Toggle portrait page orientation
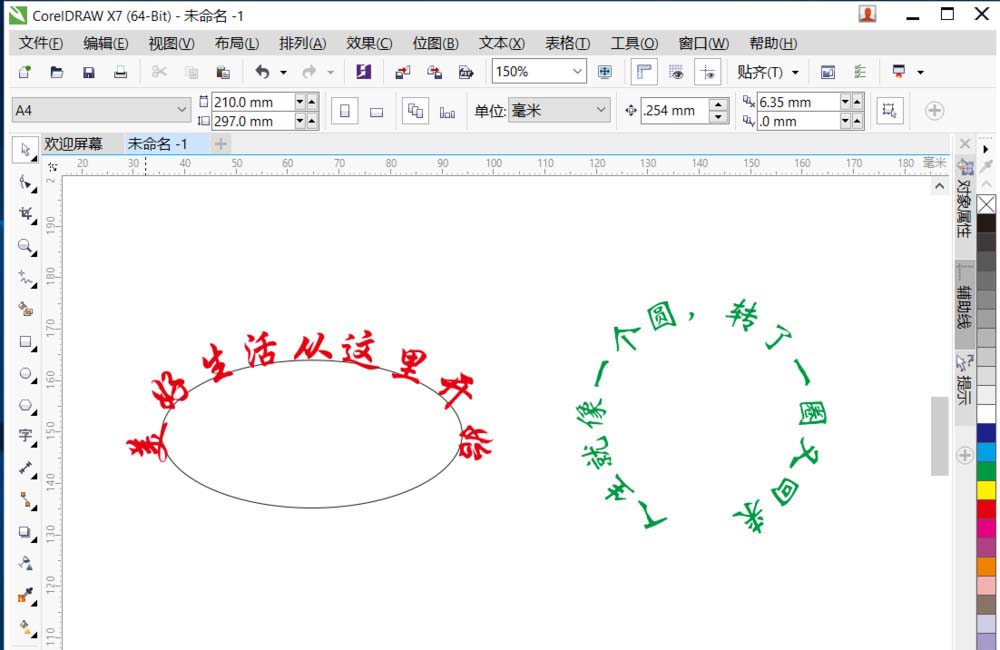Screen dimensions: 1000x650 coord(346,110)
